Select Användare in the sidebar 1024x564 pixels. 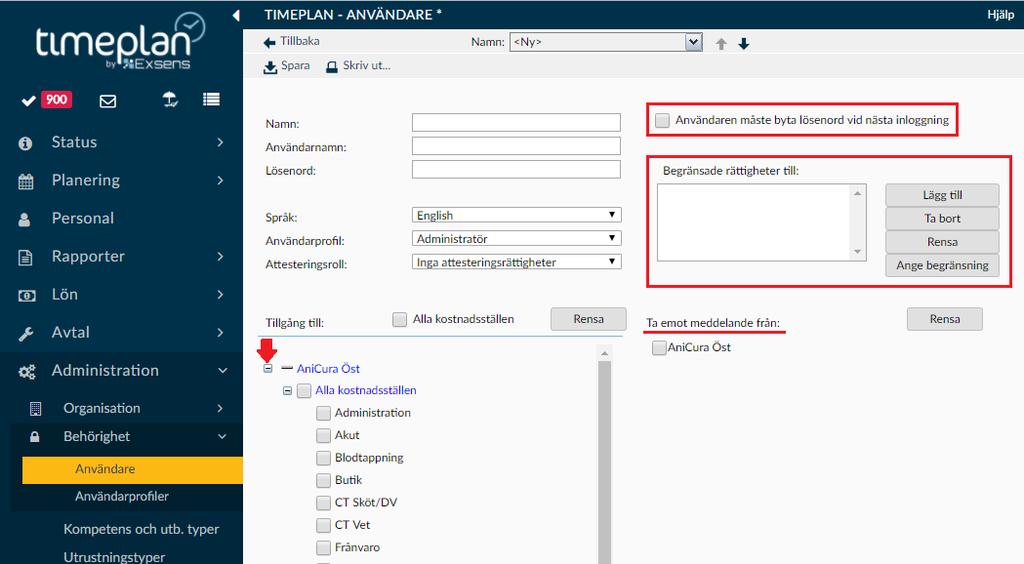pyautogui.click(x=132, y=469)
